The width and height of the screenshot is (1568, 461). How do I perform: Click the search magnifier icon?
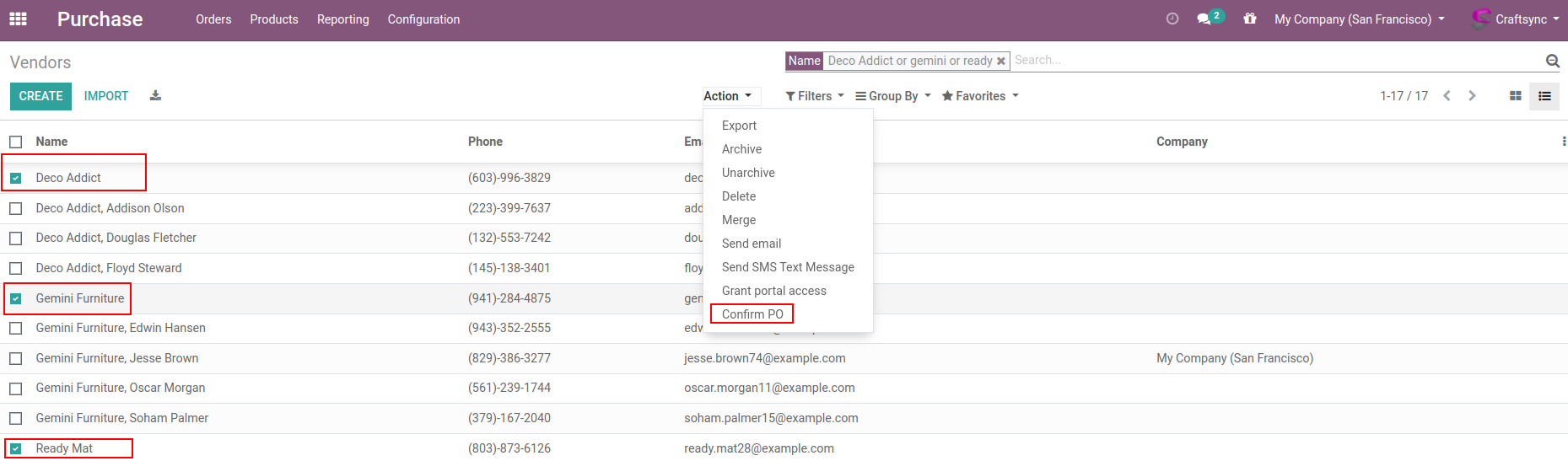(1552, 61)
